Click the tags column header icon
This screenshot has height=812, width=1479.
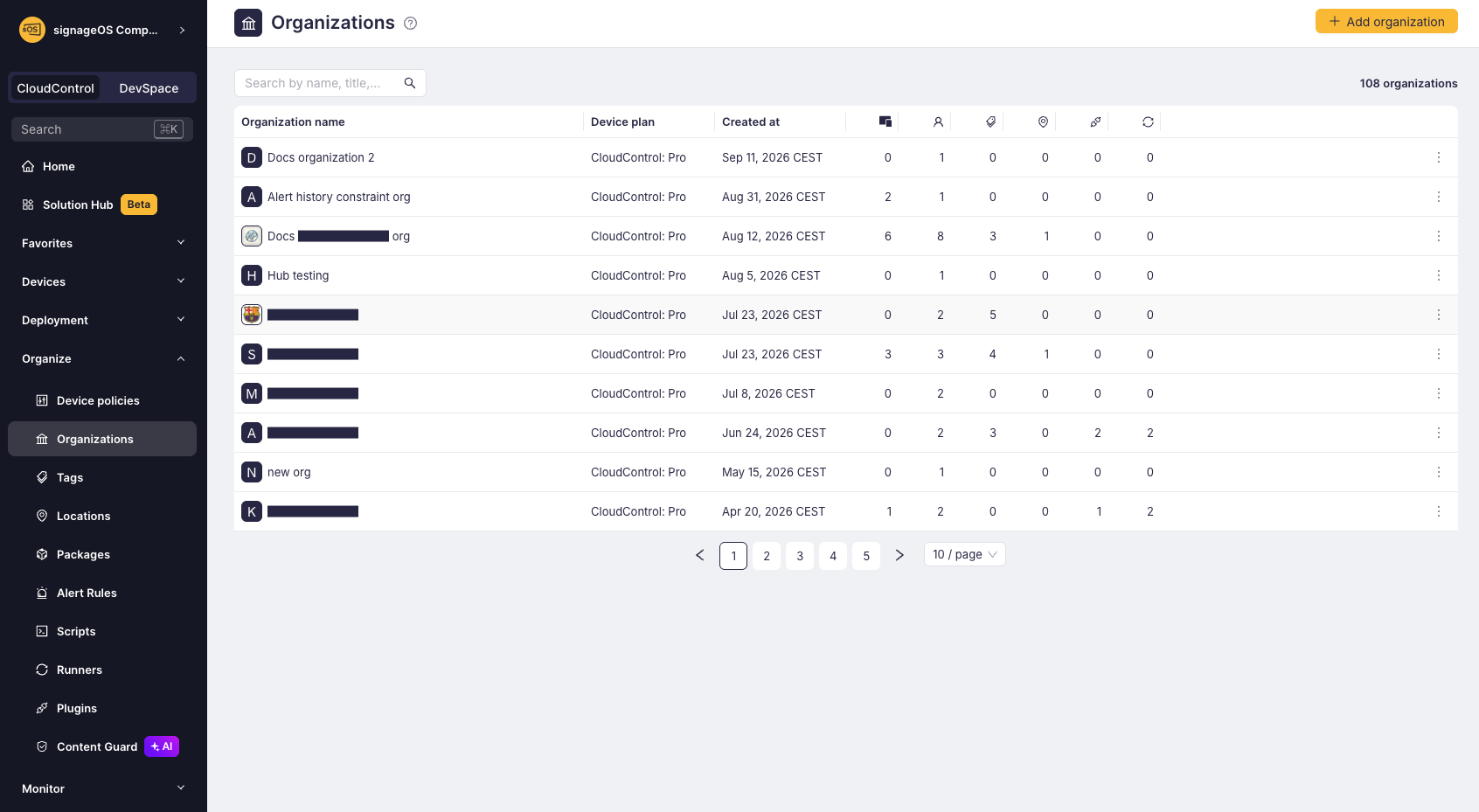pyautogui.click(x=990, y=121)
